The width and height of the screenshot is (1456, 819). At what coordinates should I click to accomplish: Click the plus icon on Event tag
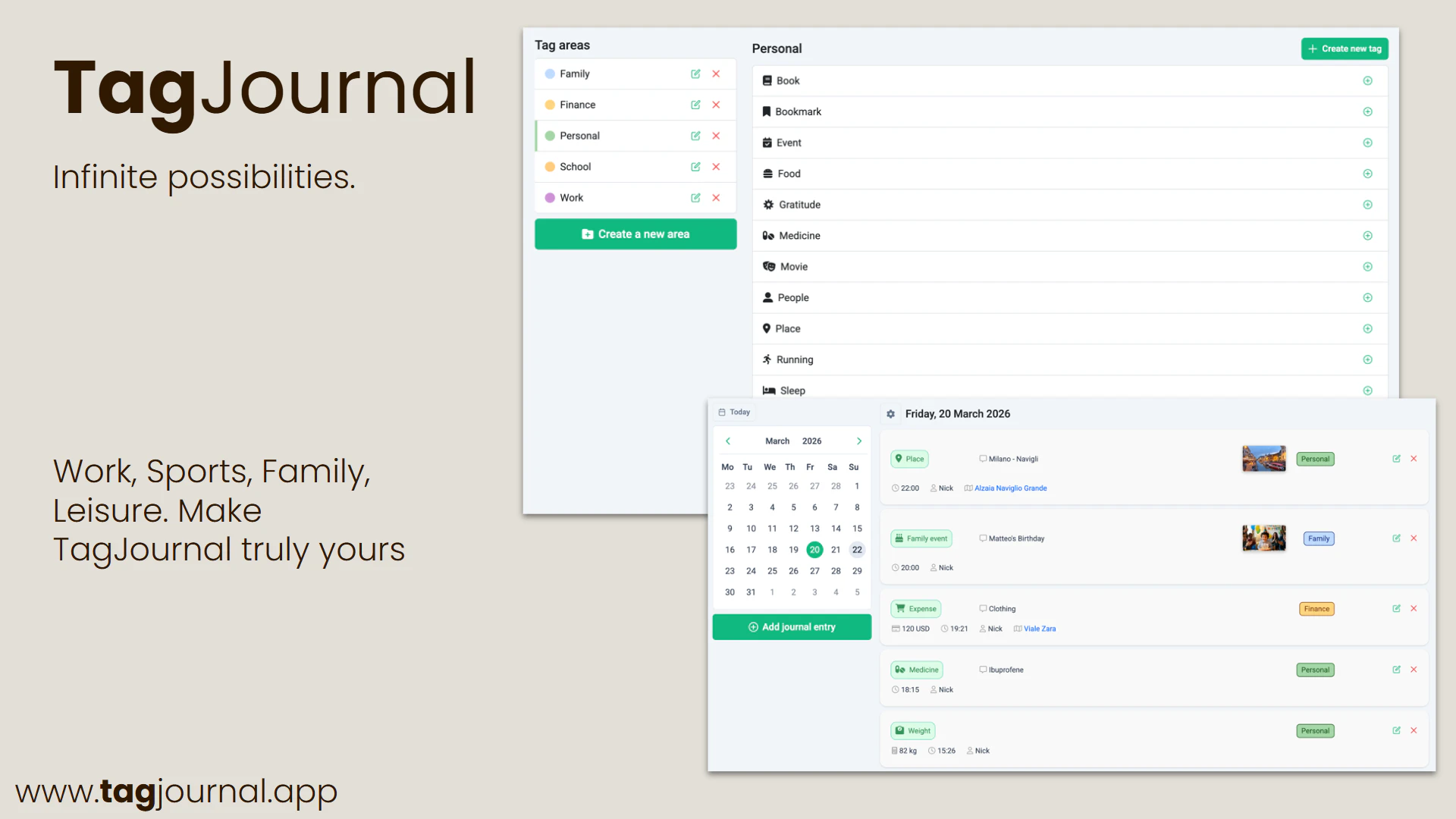tap(1367, 143)
